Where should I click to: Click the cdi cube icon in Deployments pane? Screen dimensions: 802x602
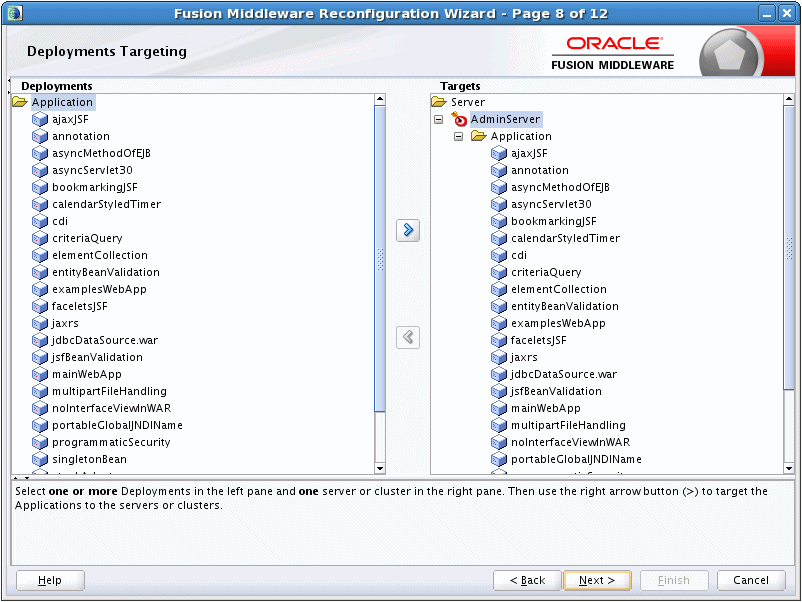(x=40, y=221)
